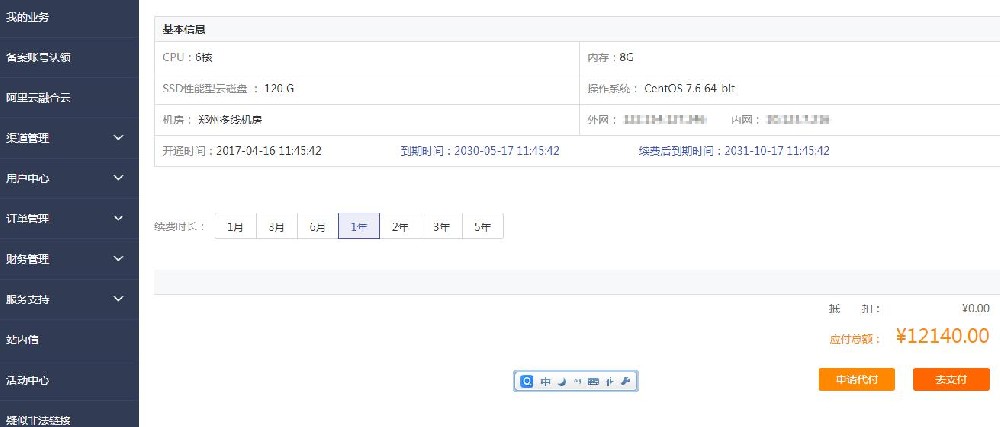
Task: Click the skin icon beside the wrench
Action: 610,381
